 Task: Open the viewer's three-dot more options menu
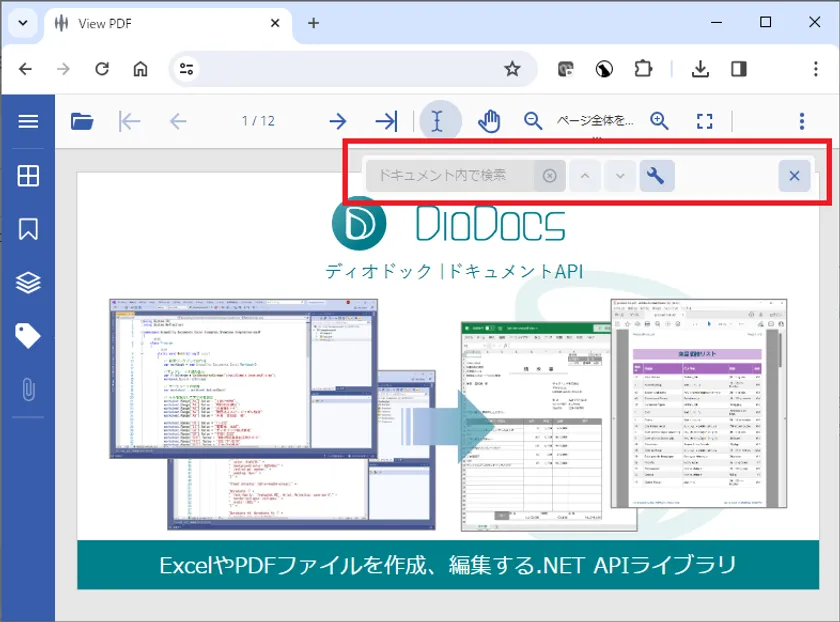(x=801, y=122)
